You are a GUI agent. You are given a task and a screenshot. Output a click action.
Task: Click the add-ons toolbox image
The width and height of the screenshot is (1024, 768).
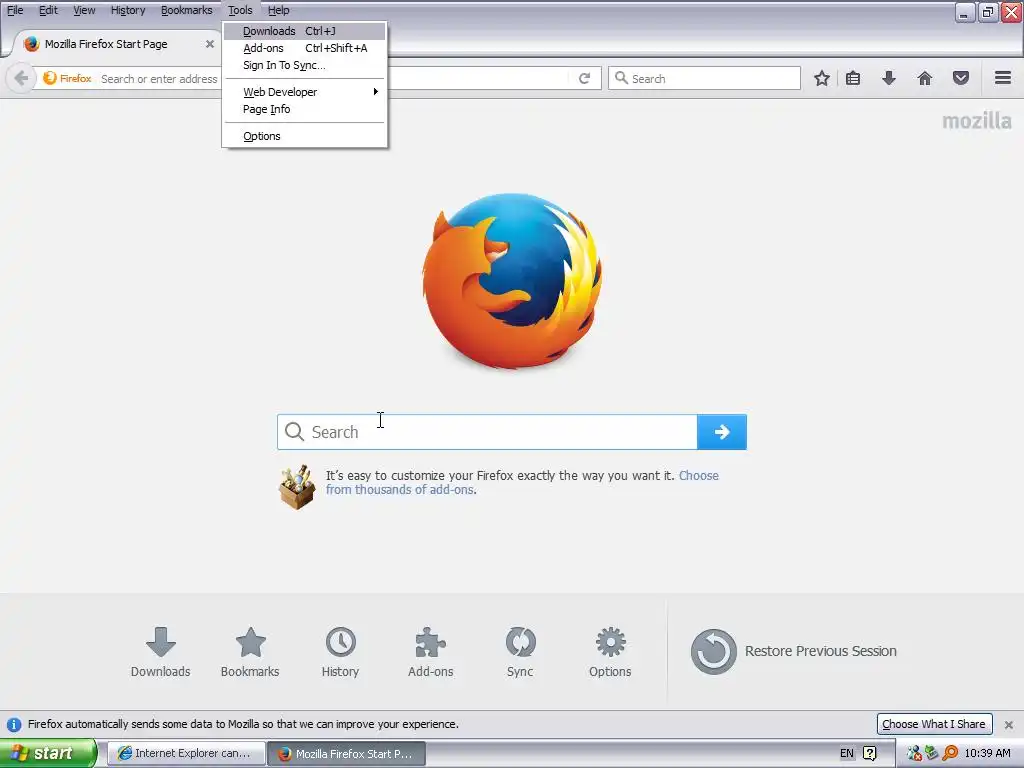(x=297, y=487)
